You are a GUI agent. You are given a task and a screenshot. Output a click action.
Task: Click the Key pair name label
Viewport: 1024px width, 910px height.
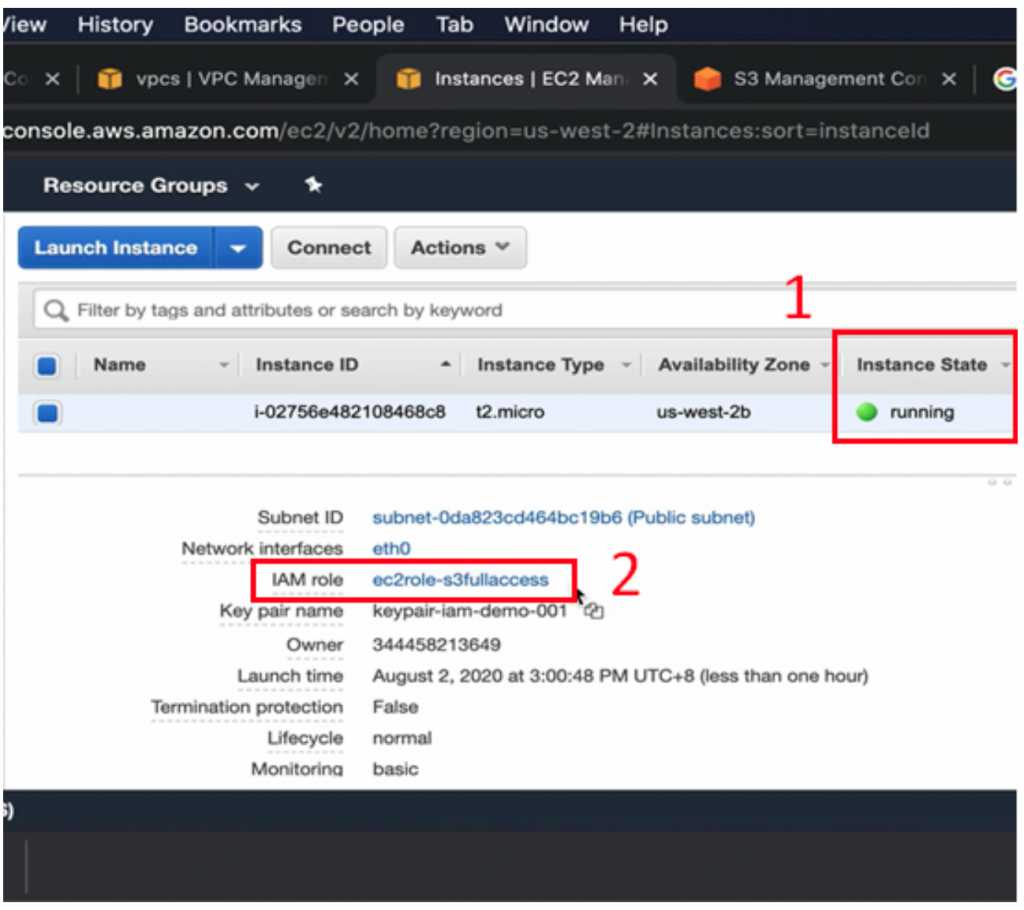pos(281,611)
